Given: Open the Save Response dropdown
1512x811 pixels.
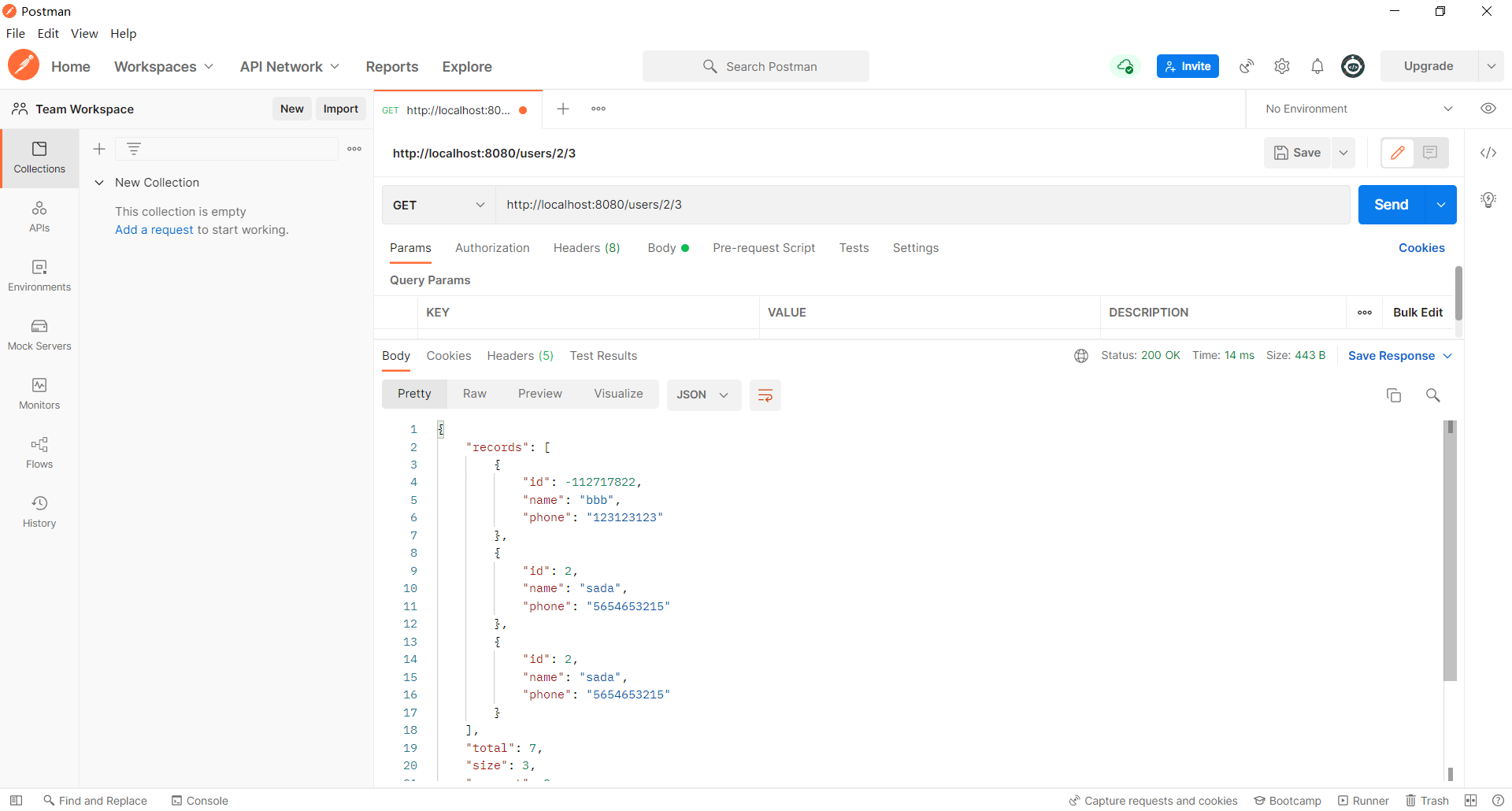Looking at the screenshot, I should pyautogui.click(x=1400, y=356).
